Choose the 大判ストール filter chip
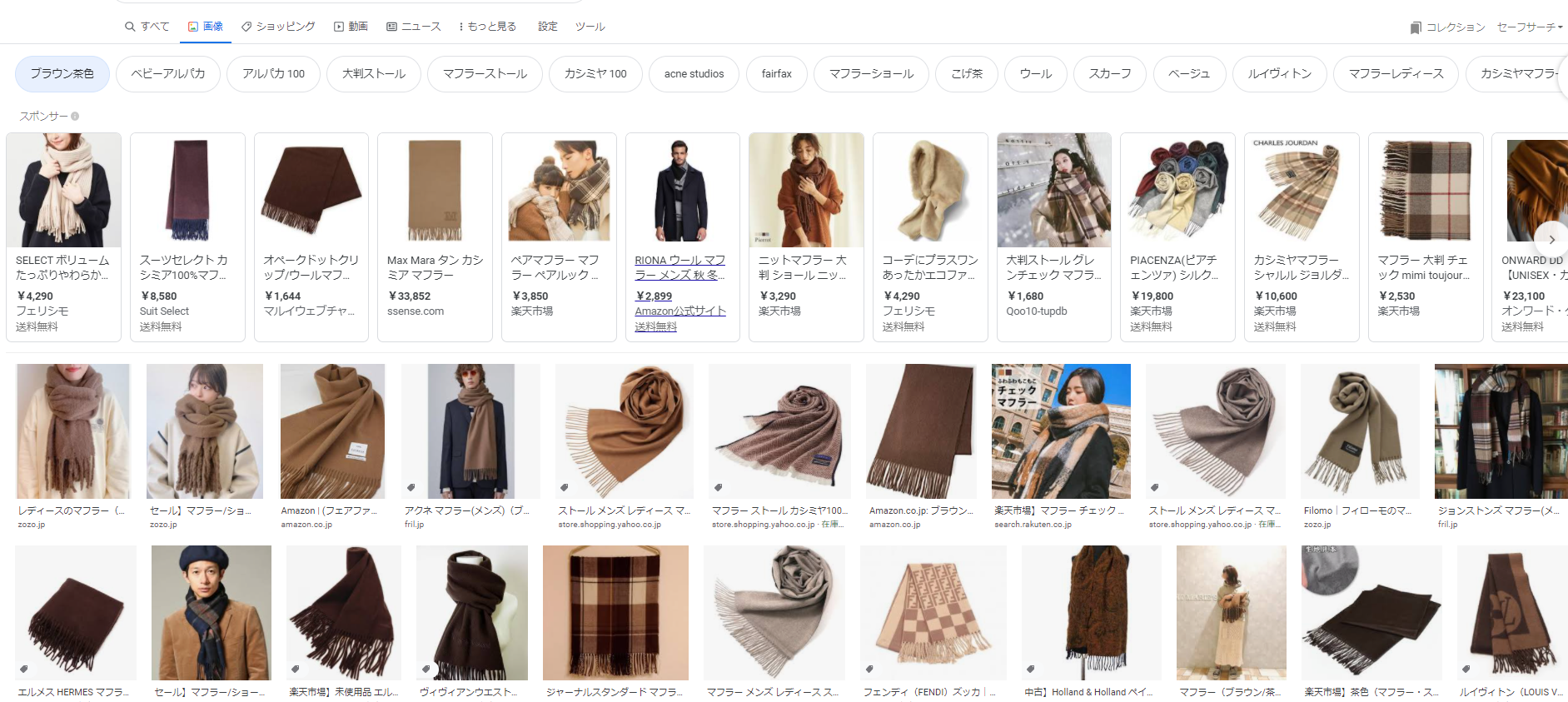 [x=374, y=74]
